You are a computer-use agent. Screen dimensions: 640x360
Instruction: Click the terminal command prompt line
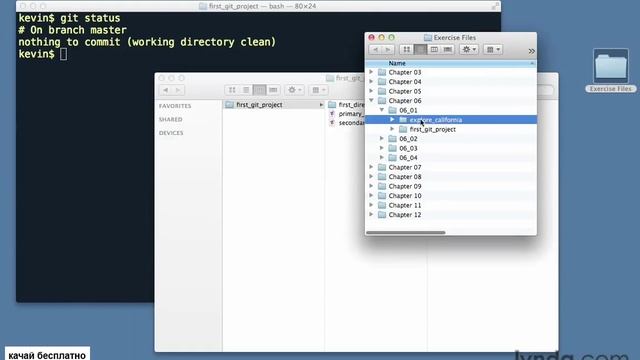click(x=43, y=54)
